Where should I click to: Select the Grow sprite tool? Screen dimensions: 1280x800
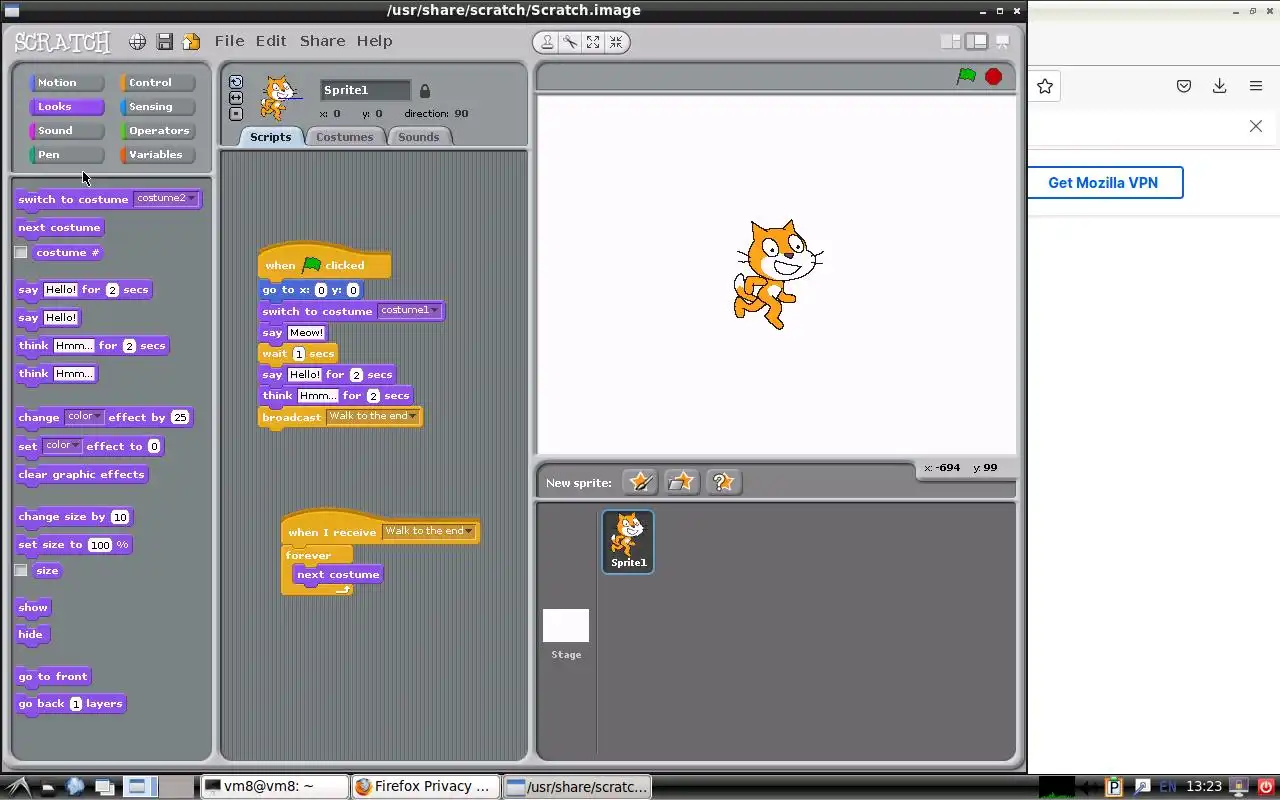click(x=593, y=42)
